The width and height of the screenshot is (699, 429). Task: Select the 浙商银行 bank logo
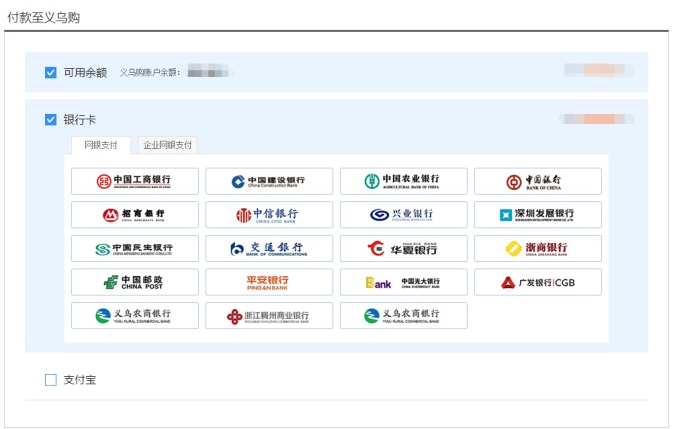click(x=537, y=249)
